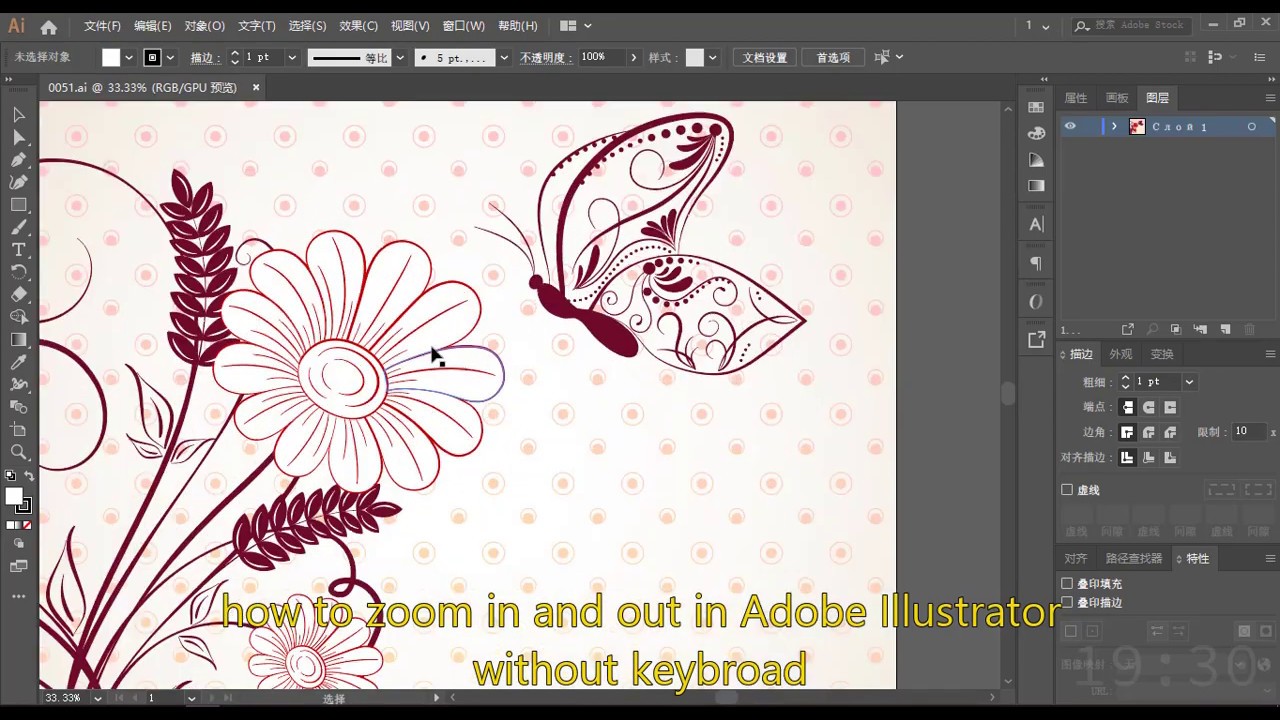The width and height of the screenshot is (1280, 720).
Task: Select the Blend tool
Action: coord(19,407)
